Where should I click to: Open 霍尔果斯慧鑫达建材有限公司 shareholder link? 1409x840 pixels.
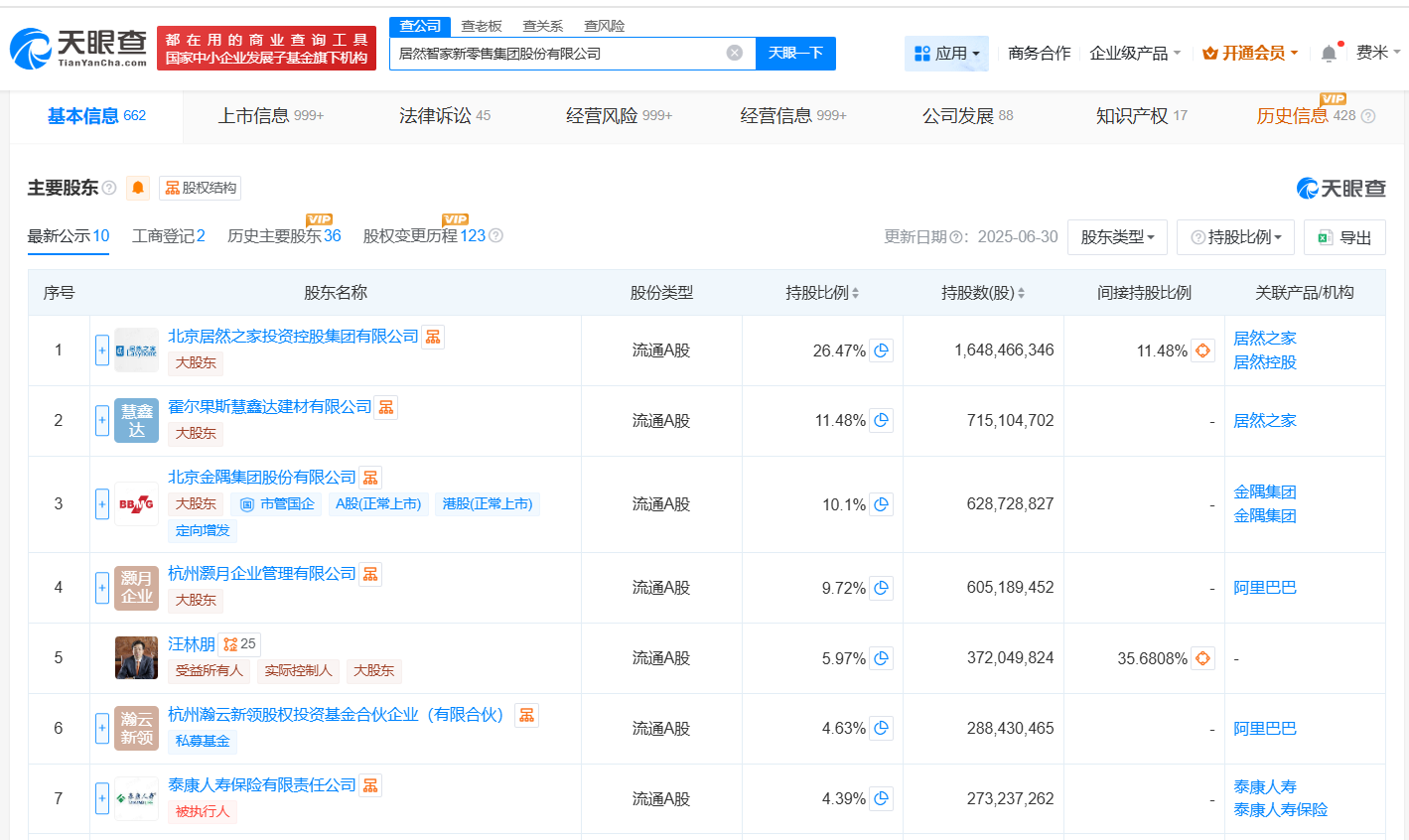click(x=269, y=407)
